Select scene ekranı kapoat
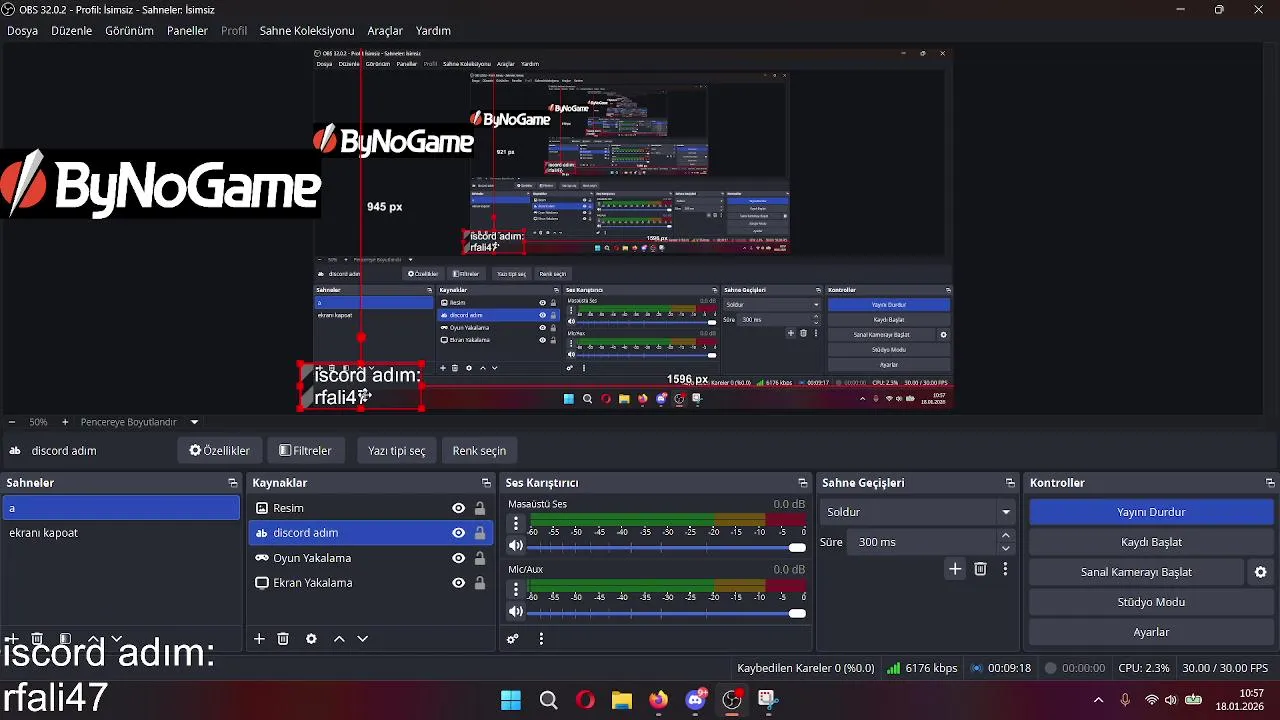This screenshot has width=1280, height=720. 121,533
